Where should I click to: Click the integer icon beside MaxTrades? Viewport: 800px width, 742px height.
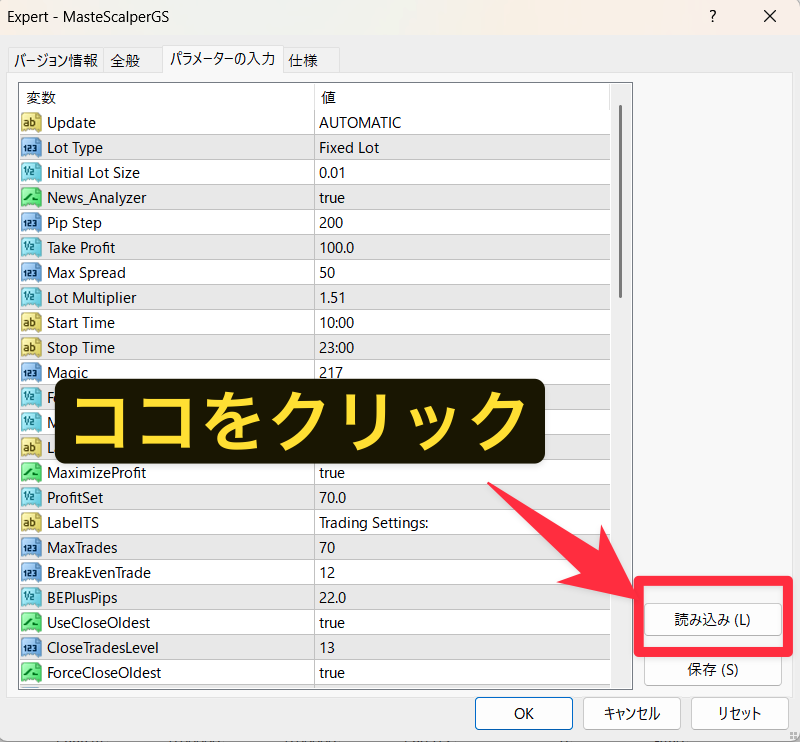point(31,548)
